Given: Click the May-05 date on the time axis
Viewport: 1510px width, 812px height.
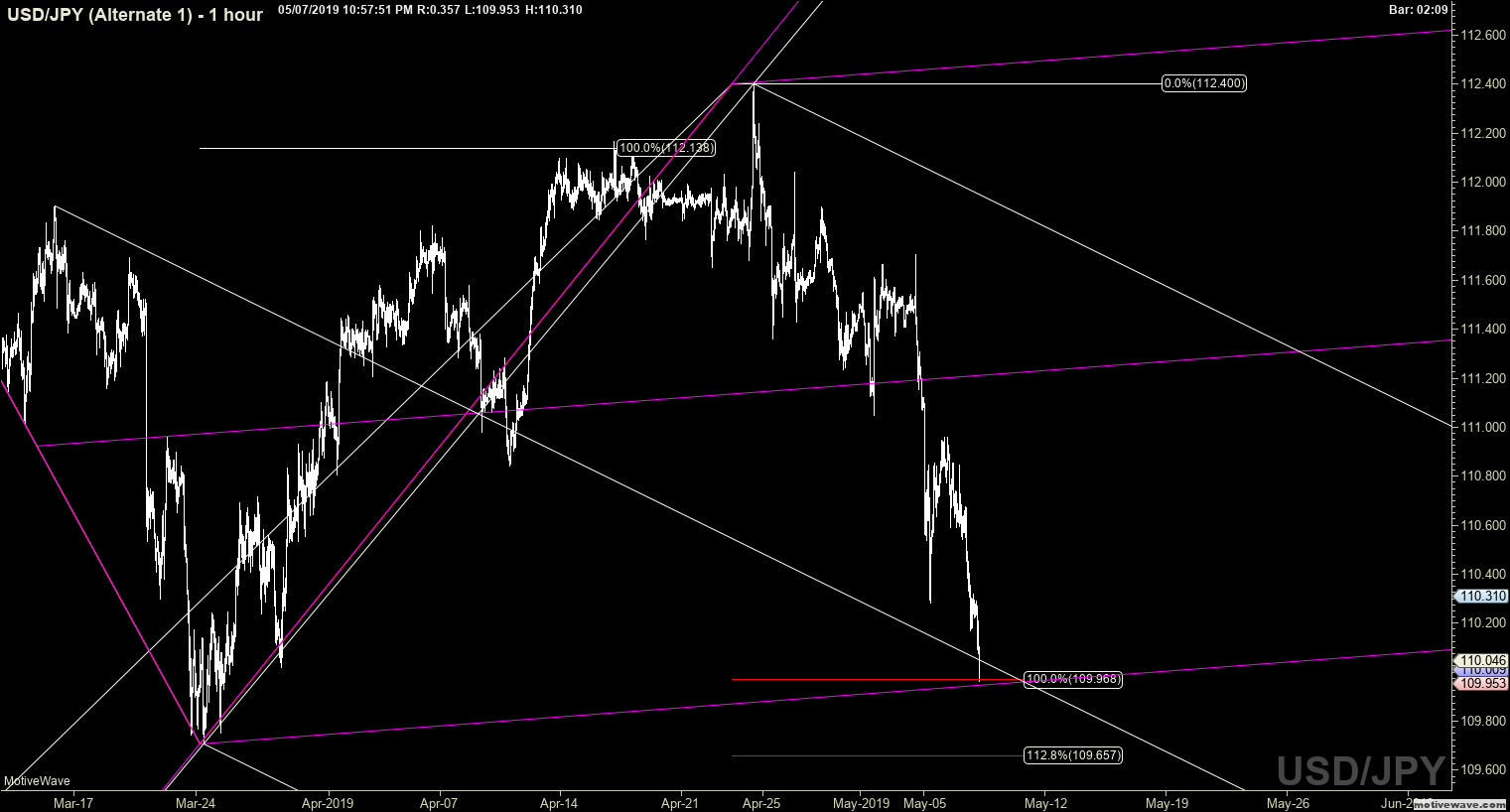Looking at the screenshot, I should 923,802.
